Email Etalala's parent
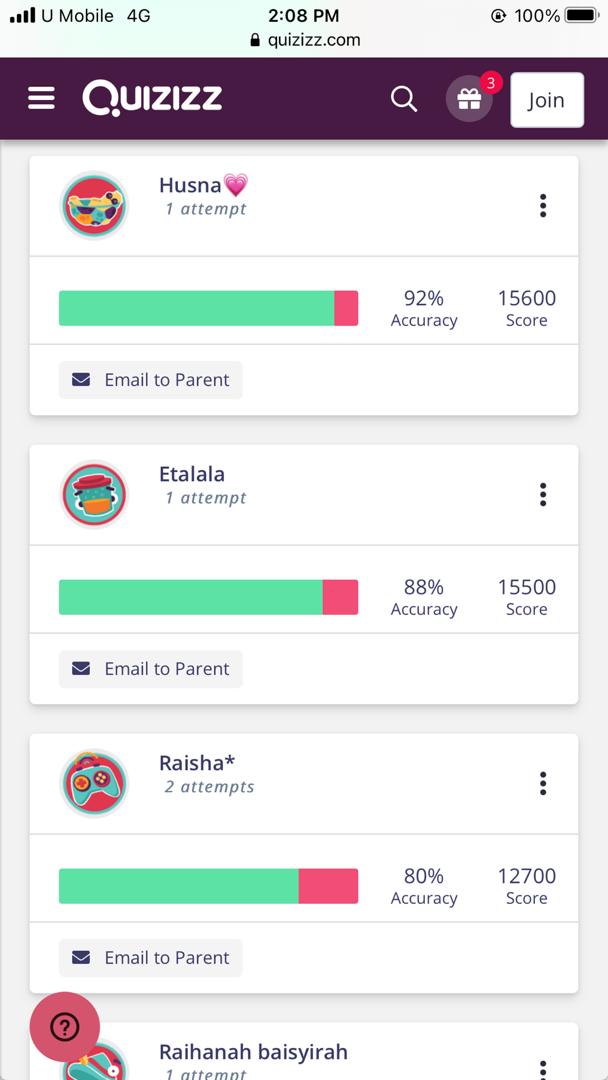The width and height of the screenshot is (608, 1080). point(151,669)
